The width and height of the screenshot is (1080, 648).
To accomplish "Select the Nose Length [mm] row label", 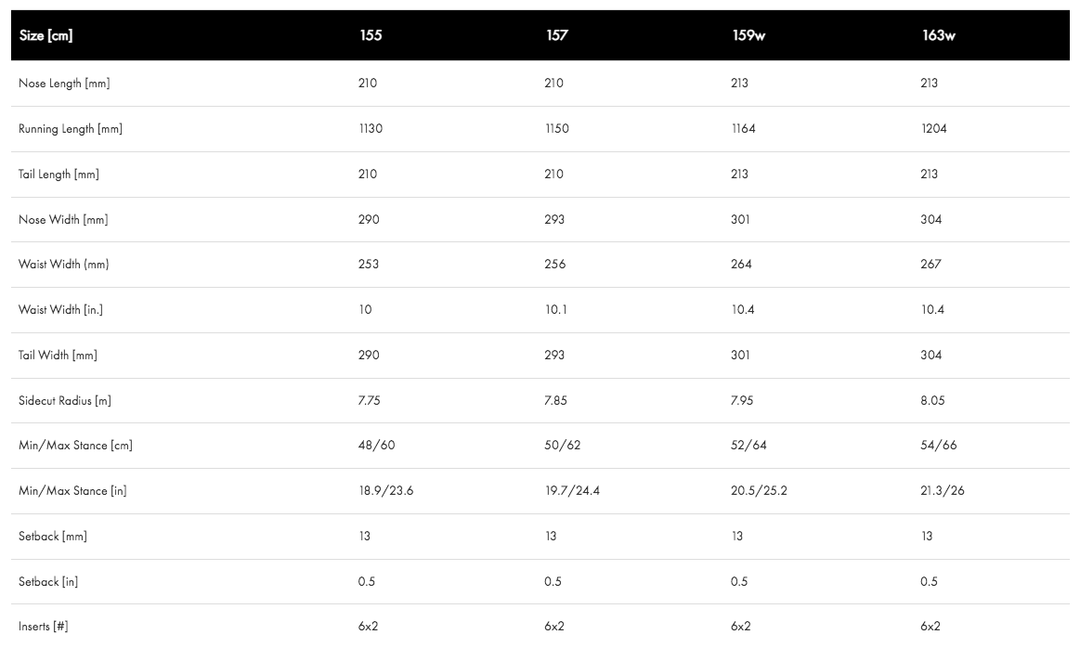I will [x=64, y=83].
